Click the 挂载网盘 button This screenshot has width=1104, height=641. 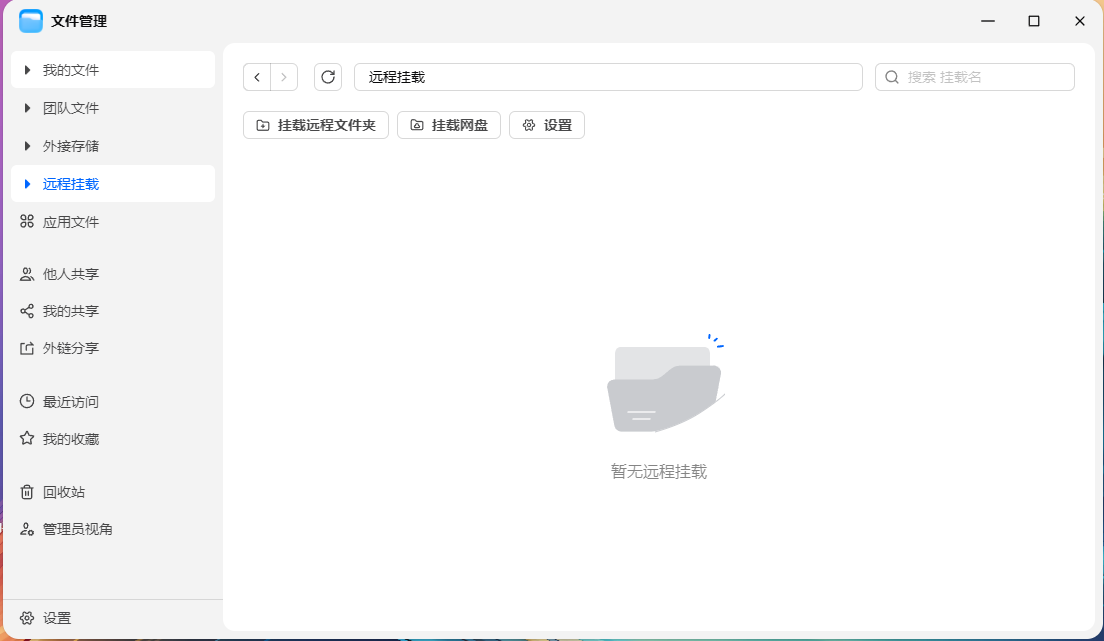[449, 125]
